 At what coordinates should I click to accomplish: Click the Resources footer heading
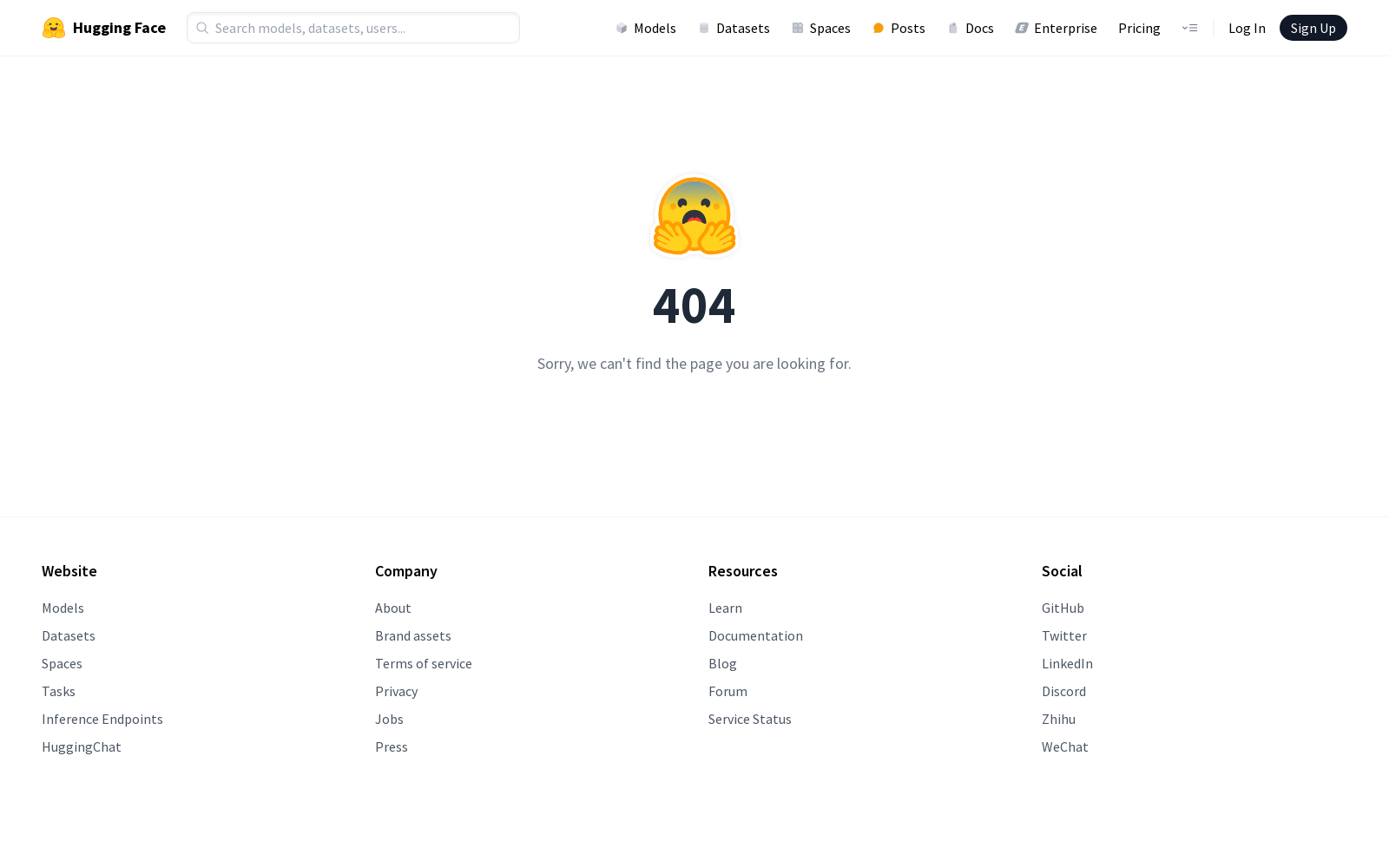743,571
